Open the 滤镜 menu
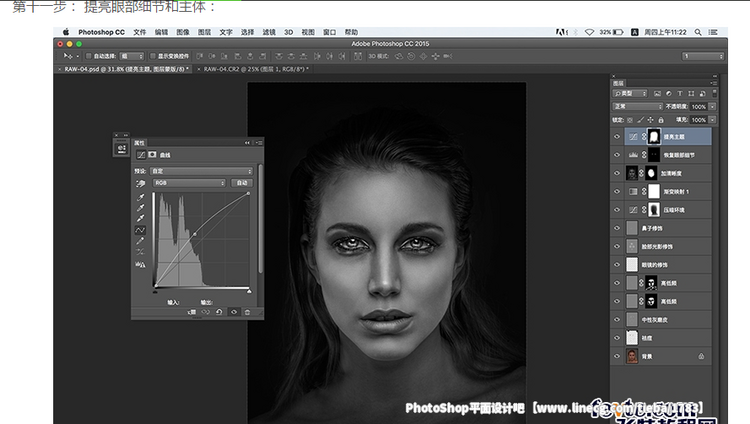Viewport: 750px width, 424px height. [x=269, y=32]
